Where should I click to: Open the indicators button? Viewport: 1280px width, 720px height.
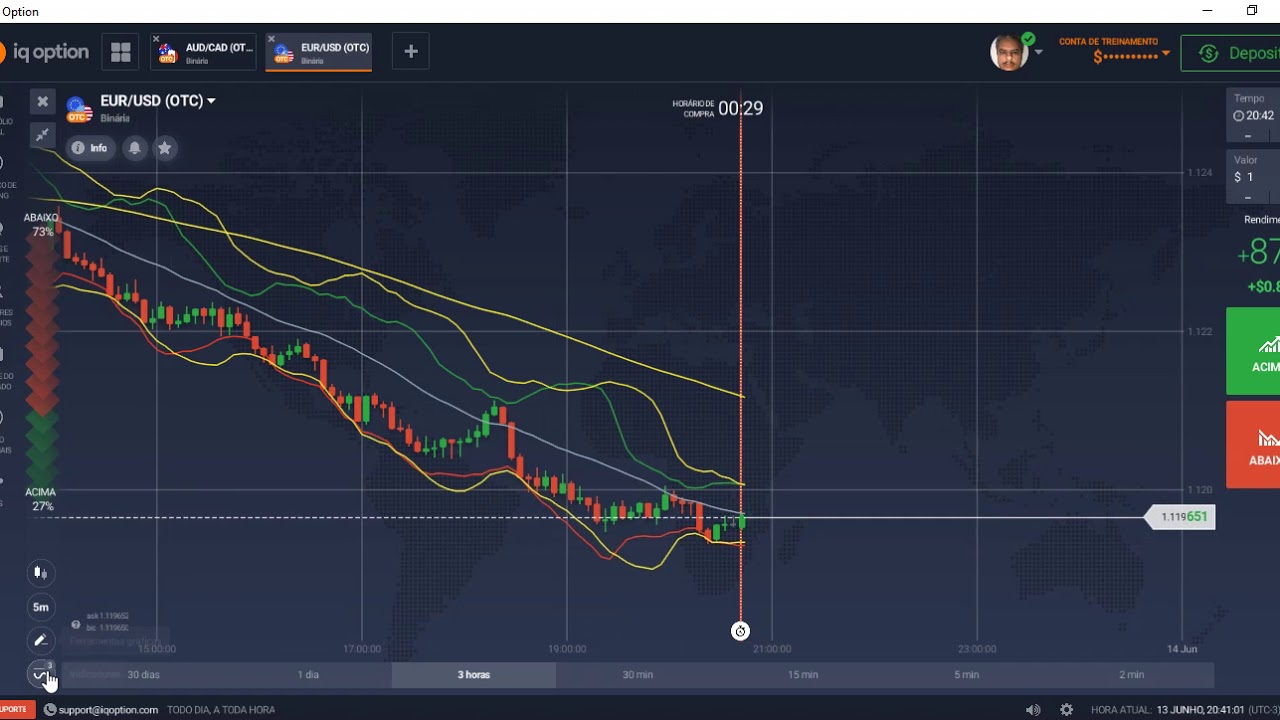(40, 674)
